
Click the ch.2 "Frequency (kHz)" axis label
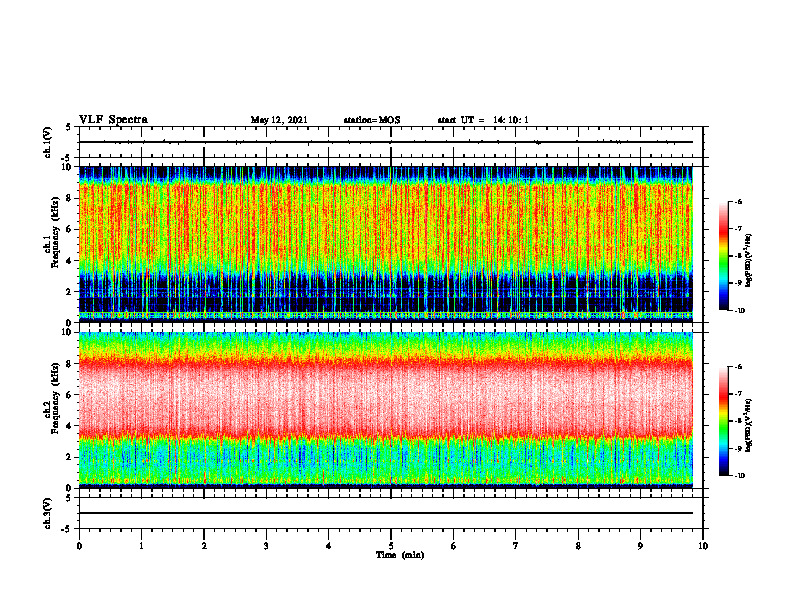pyautogui.click(x=55, y=398)
